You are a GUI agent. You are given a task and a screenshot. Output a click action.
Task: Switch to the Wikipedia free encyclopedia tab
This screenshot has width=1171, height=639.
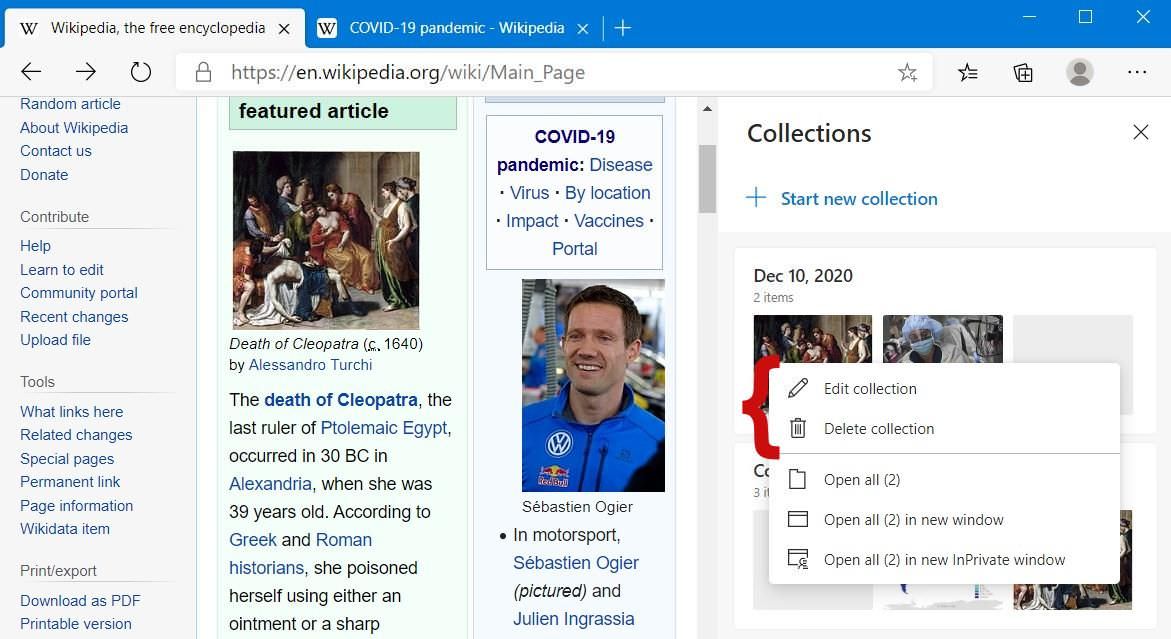pyautogui.click(x=155, y=28)
